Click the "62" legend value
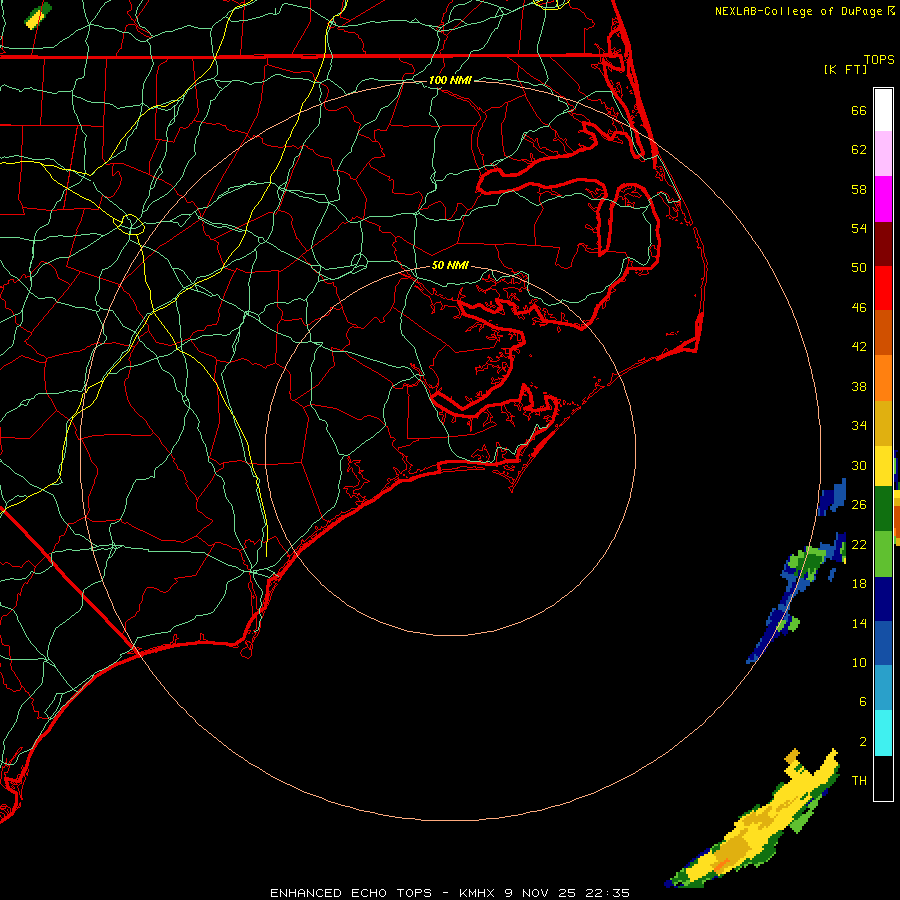The height and width of the screenshot is (900, 900). pos(859,150)
